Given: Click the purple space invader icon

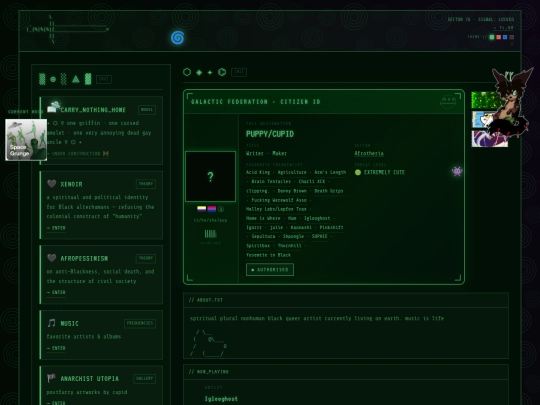Looking at the screenshot, I should click(x=457, y=171).
